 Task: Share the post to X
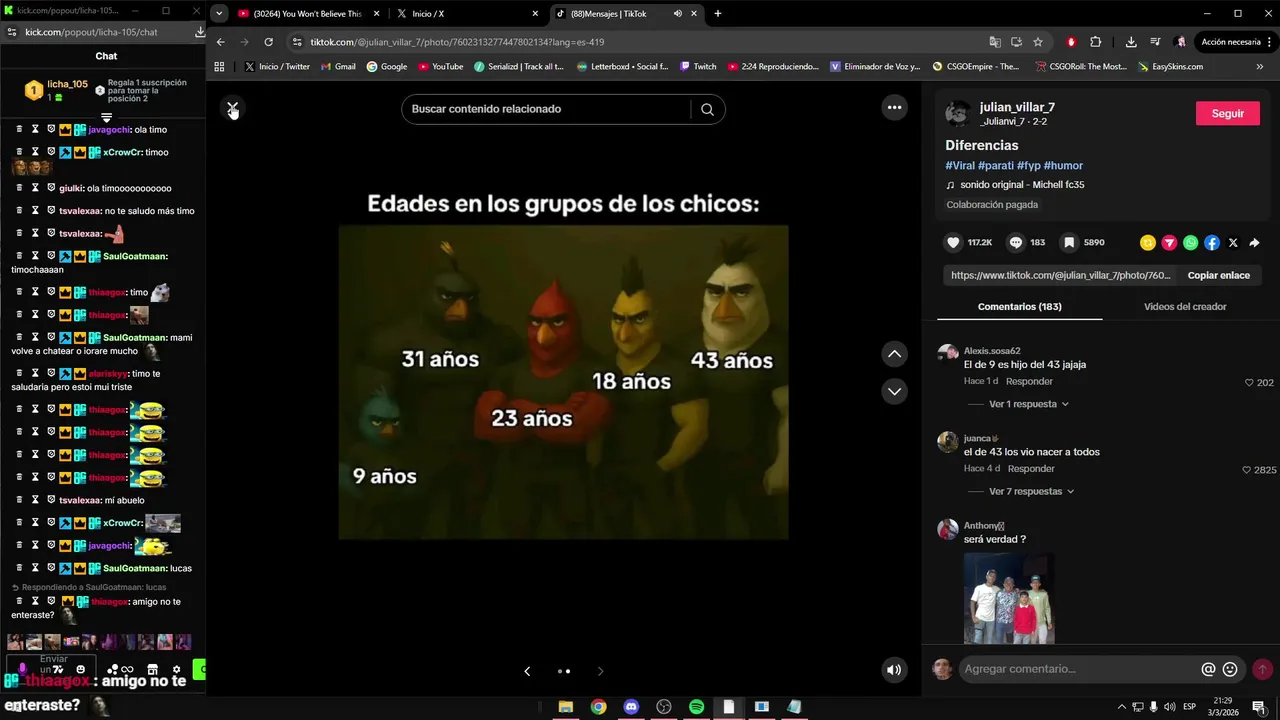(x=1233, y=242)
